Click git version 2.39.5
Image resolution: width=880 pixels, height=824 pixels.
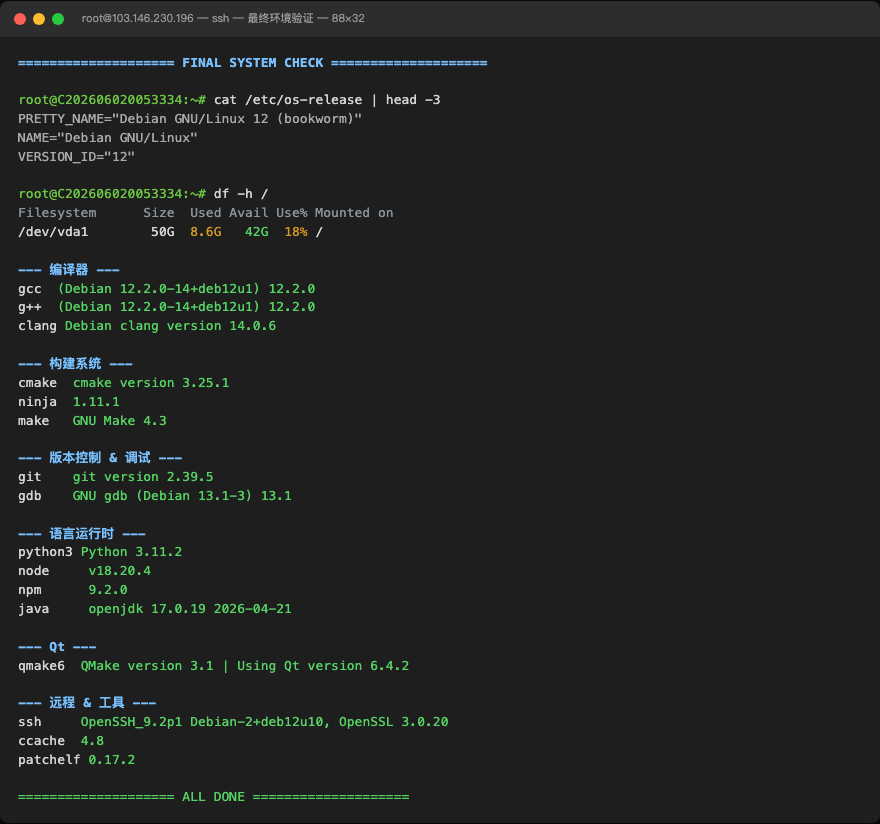click(x=143, y=478)
